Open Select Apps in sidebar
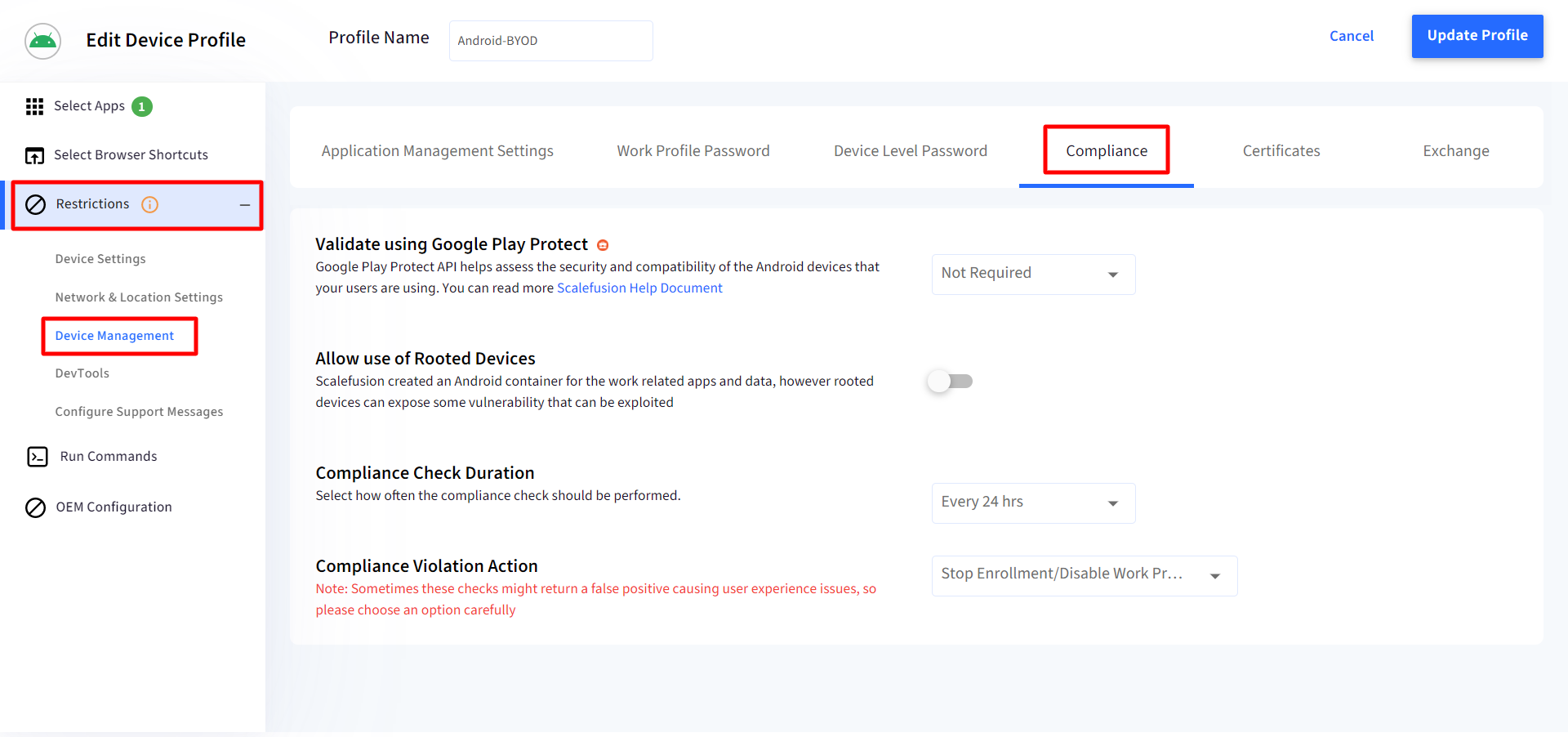1568x737 pixels. (x=89, y=106)
